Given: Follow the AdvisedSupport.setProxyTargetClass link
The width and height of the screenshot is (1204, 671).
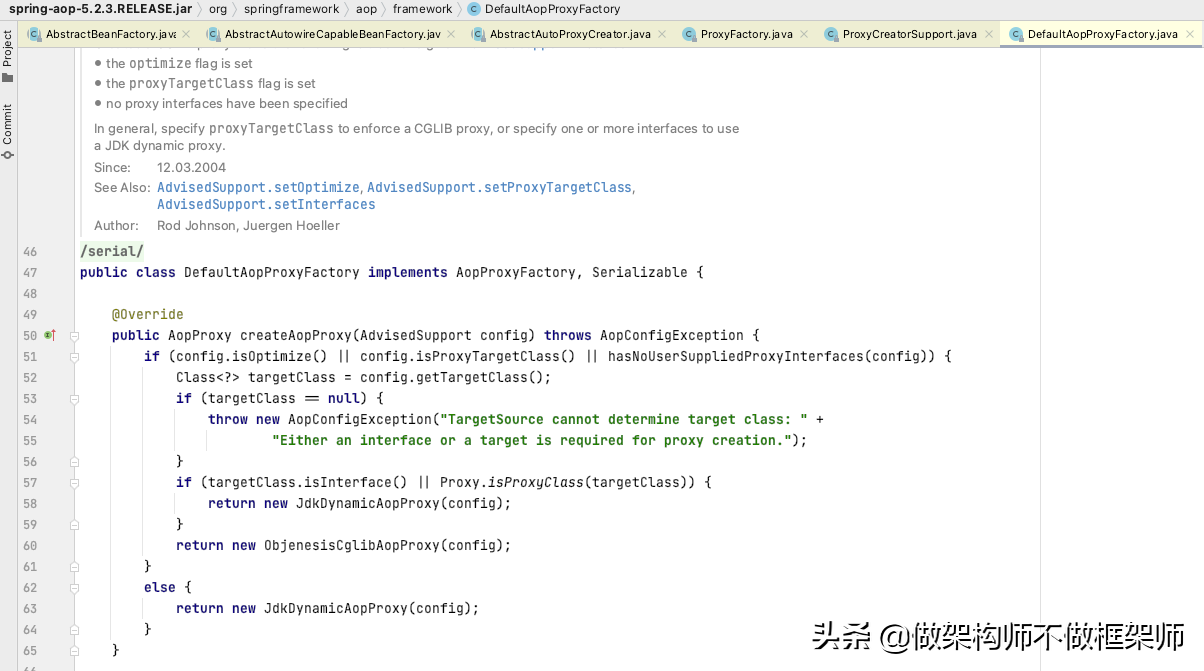Looking at the screenshot, I should 499,187.
